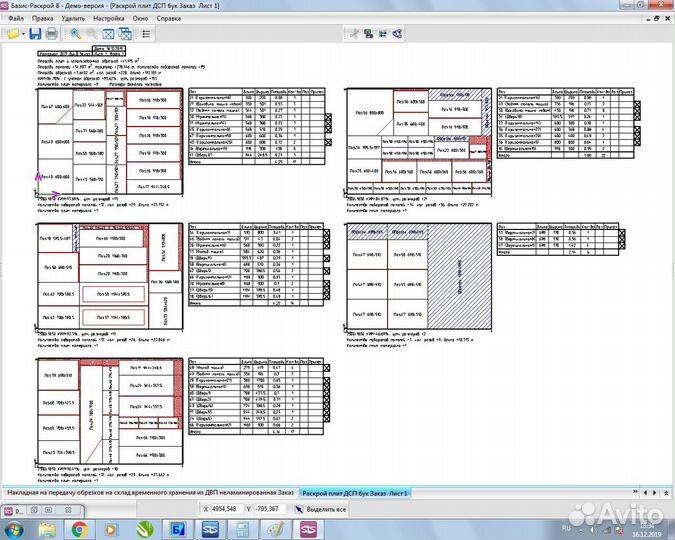
Task: Open the Настройка menu
Action: 108,18
